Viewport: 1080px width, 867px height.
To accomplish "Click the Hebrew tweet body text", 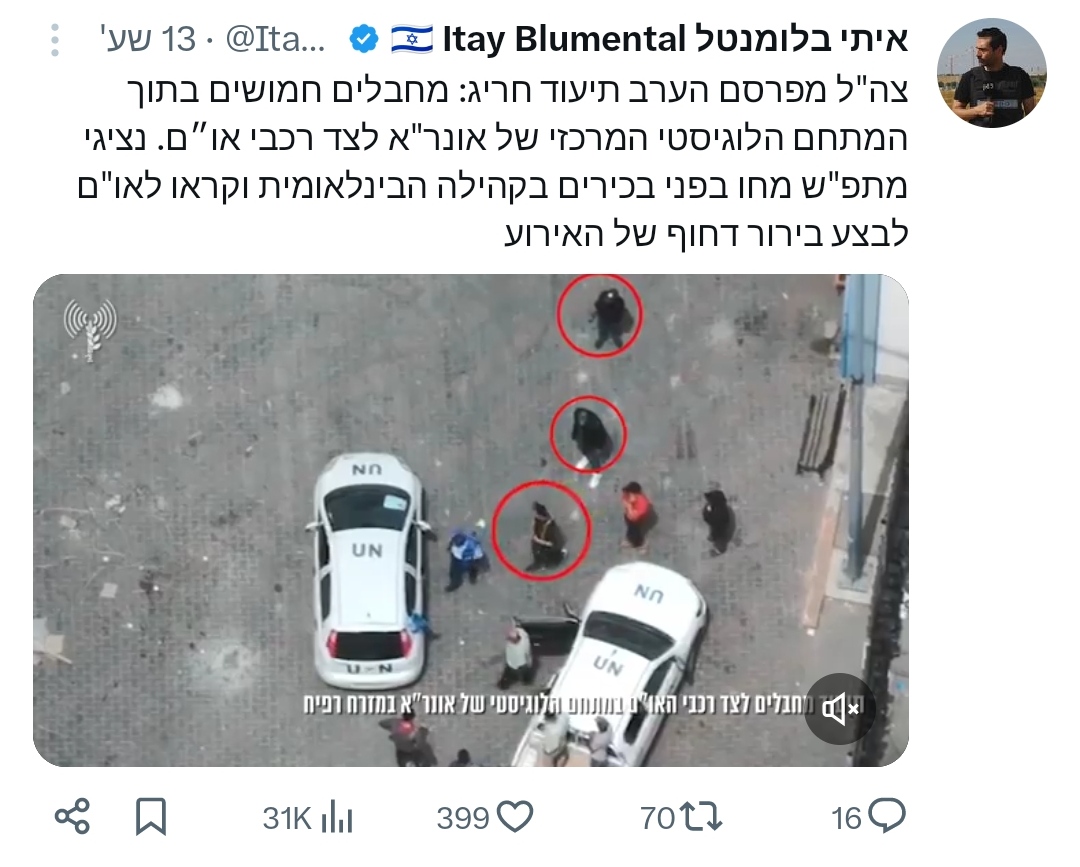I will point(492,162).
